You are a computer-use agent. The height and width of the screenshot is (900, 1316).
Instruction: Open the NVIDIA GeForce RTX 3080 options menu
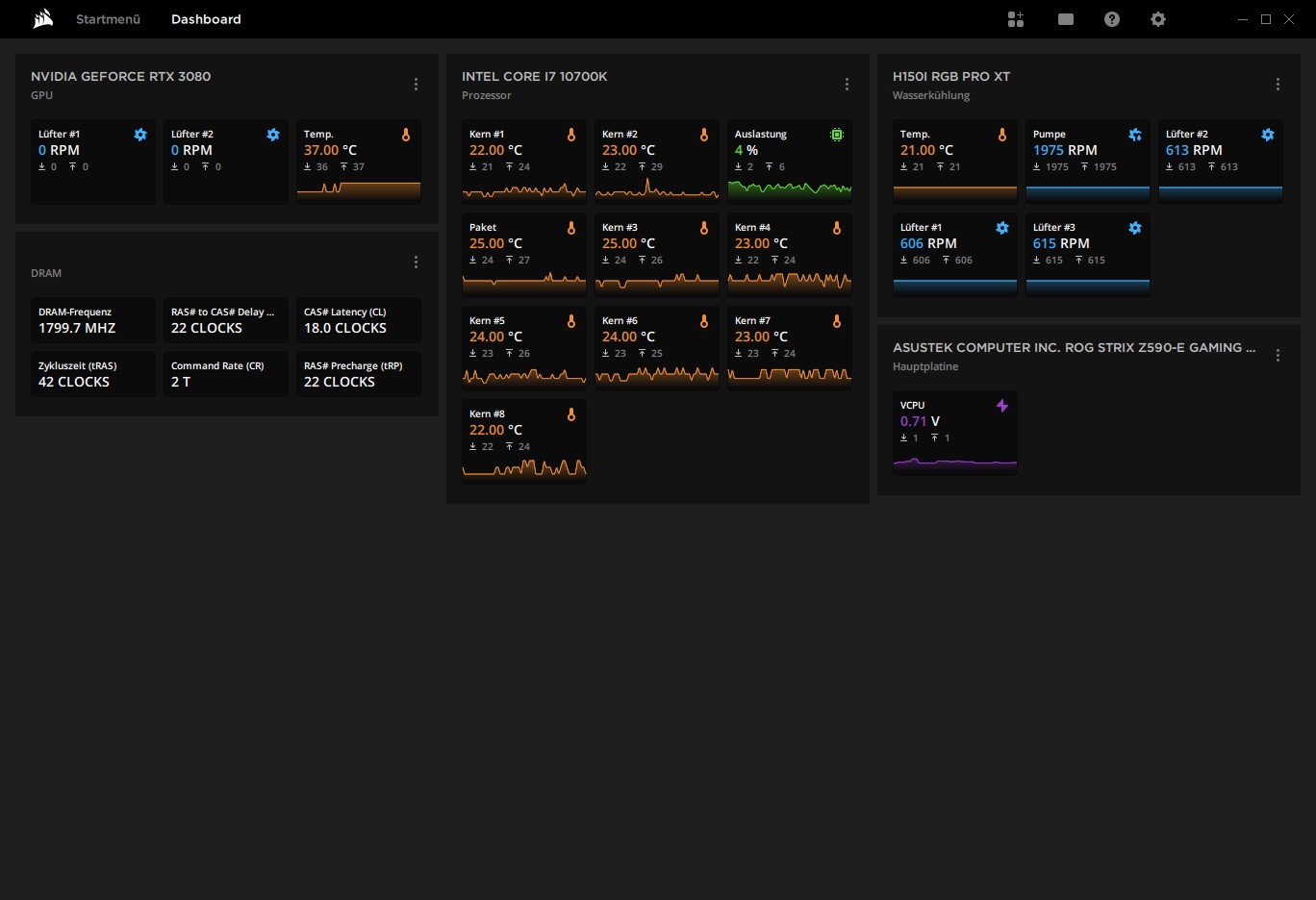point(416,85)
